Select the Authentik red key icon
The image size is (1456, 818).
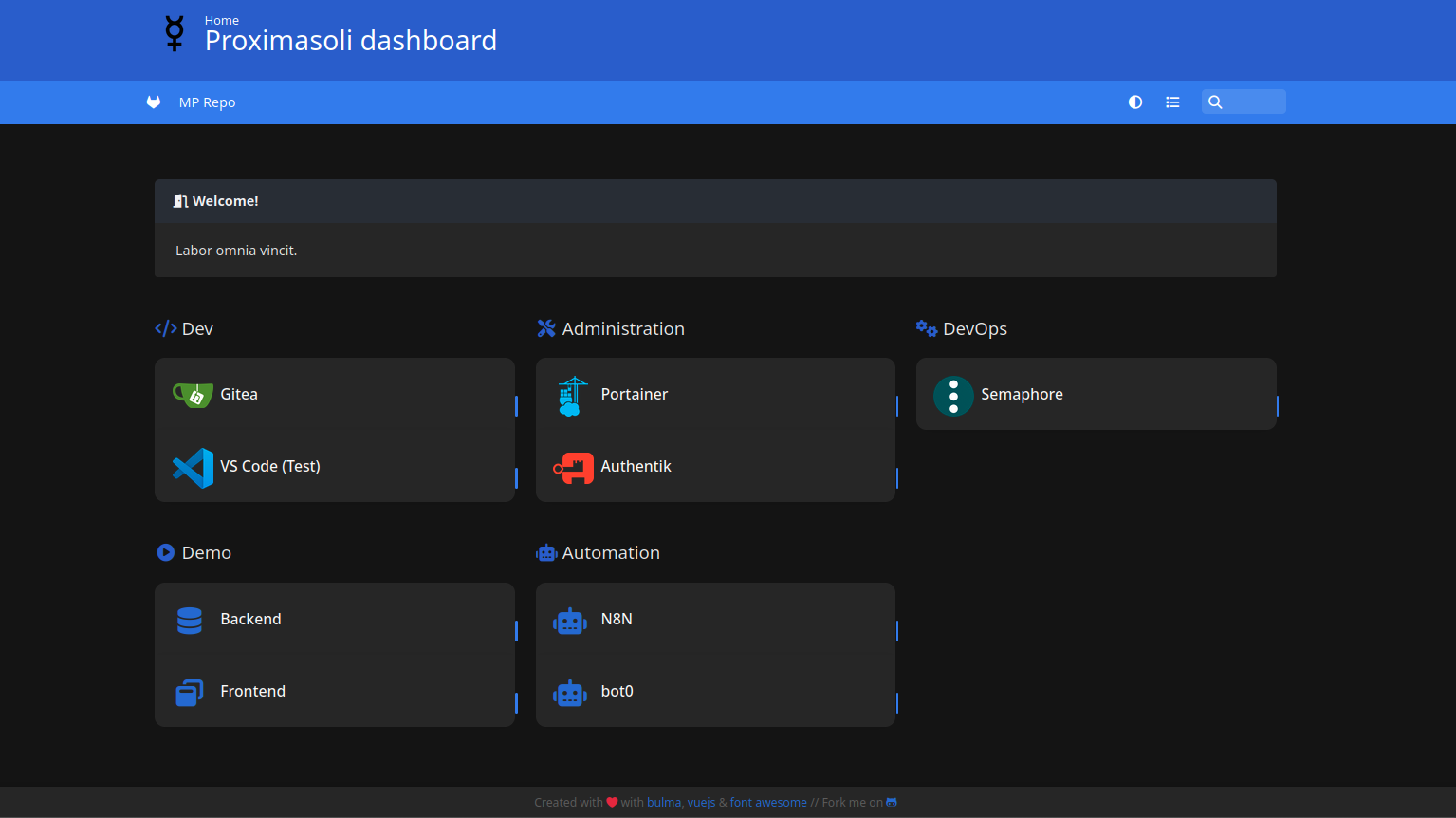click(573, 468)
